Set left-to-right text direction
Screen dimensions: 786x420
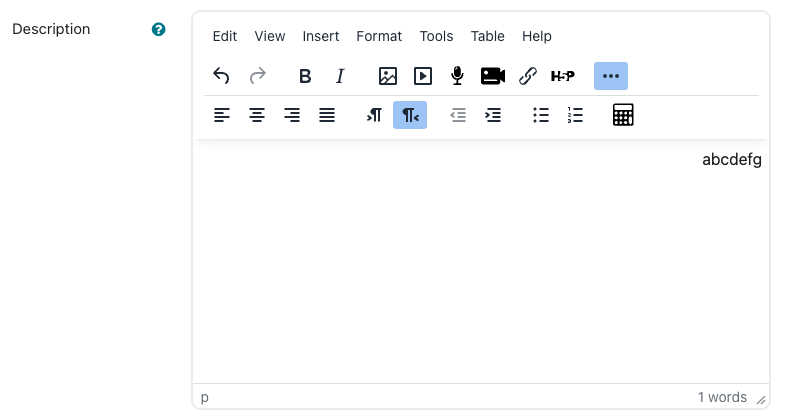[374, 115]
